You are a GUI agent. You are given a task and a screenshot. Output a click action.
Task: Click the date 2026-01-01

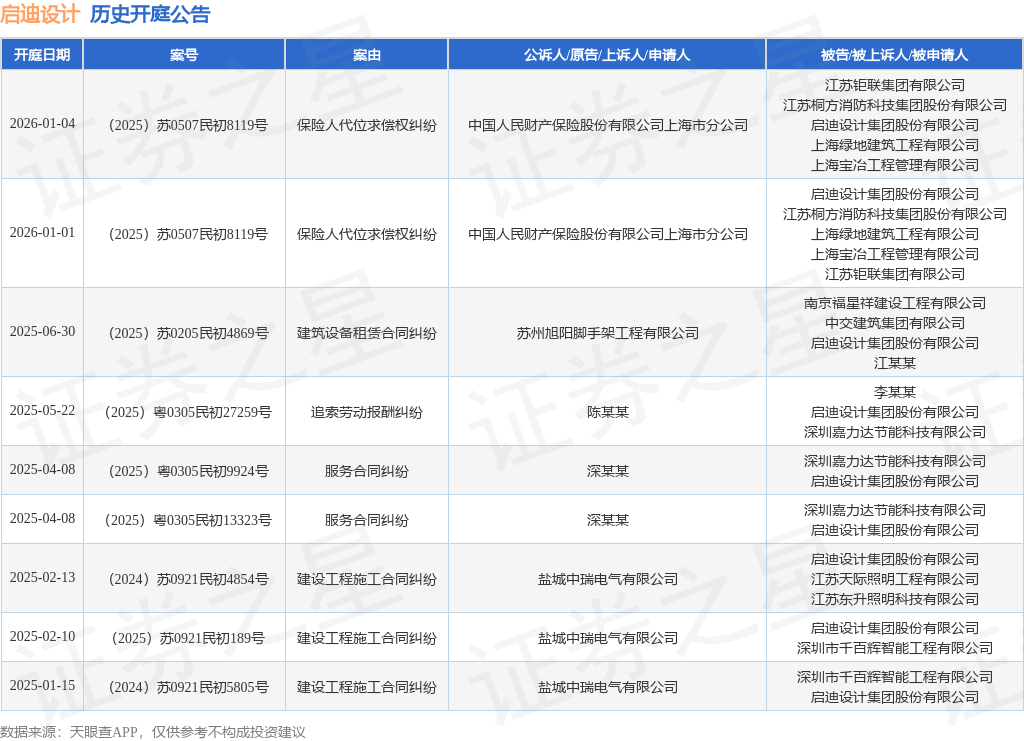click(42, 232)
